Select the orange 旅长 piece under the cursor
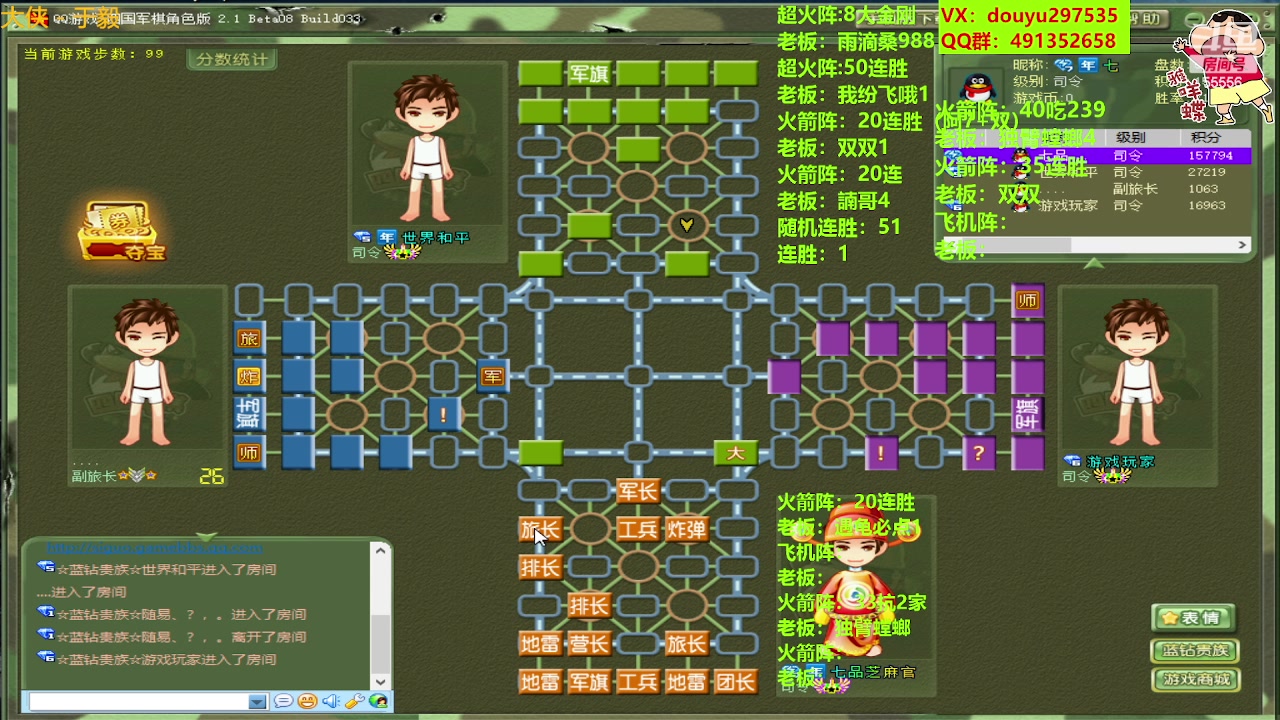This screenshot has width=1280, height=720. [540, 529]
